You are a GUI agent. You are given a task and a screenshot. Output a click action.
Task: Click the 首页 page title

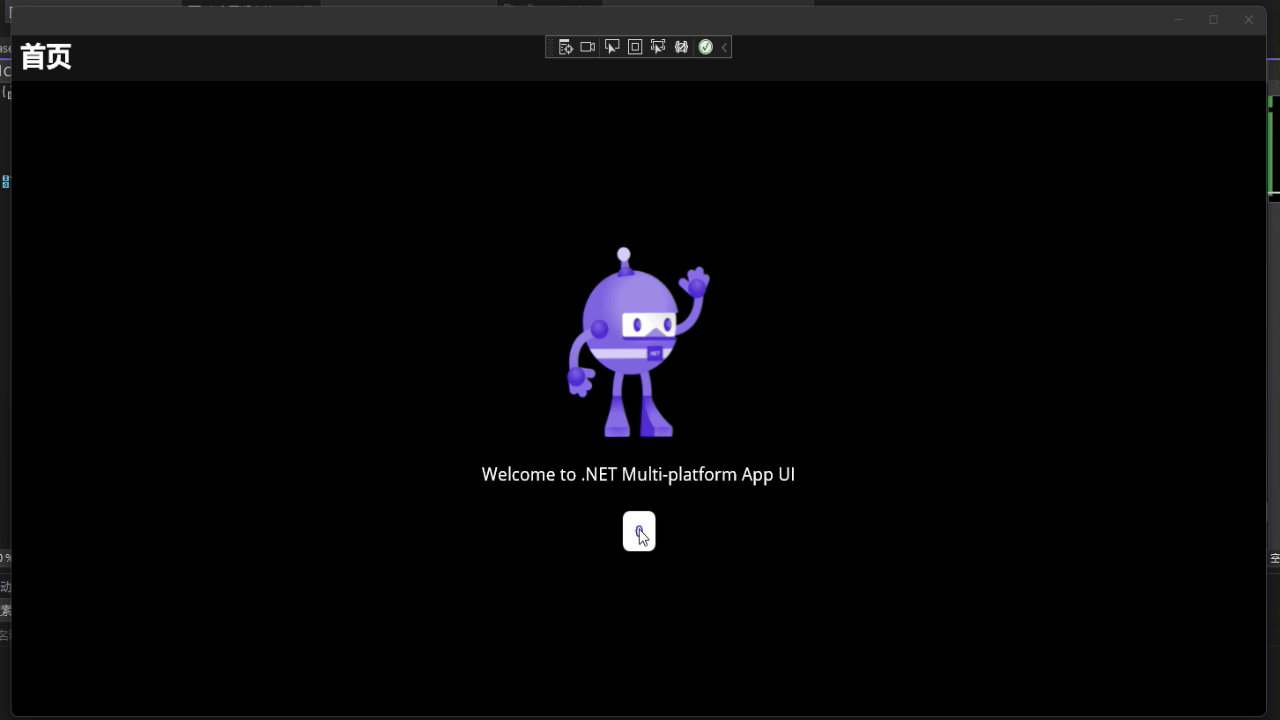click(x=46, y=57)
